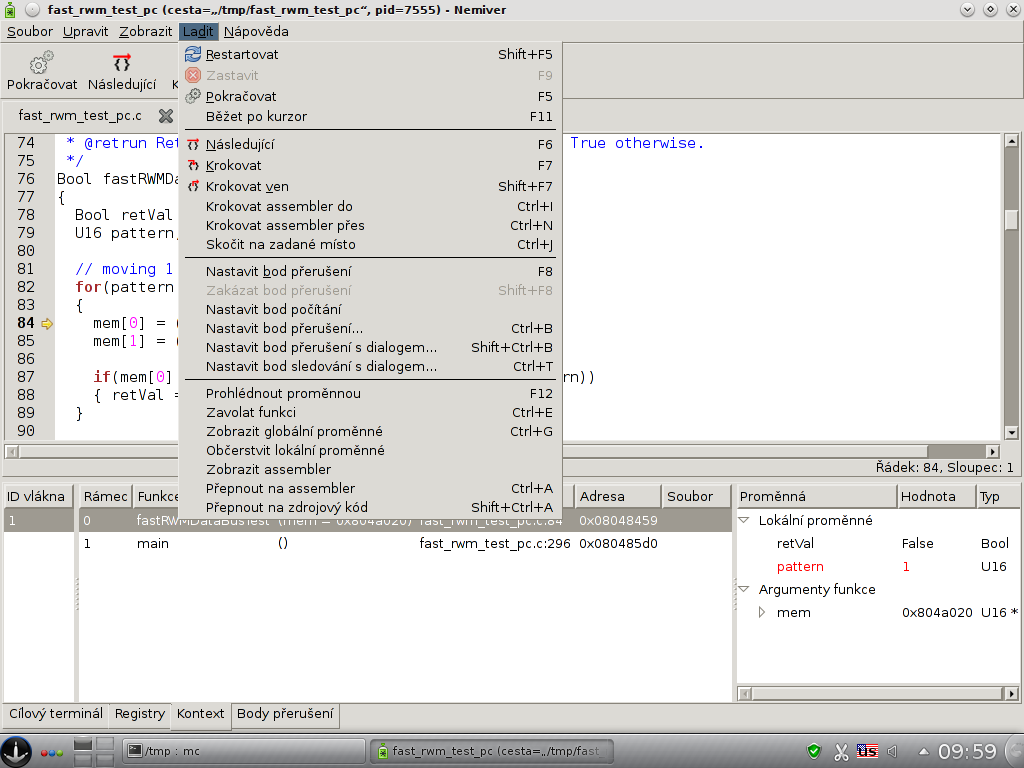Switch to the Cílový terminál tab
This screenshot has height=768, width=1024.
(56, 713)
